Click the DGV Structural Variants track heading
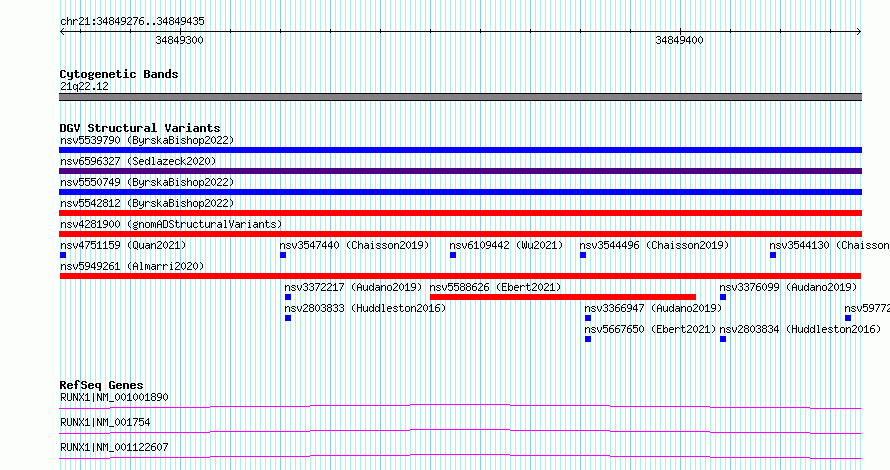The width and height of the screenshot is (890, 470). [140, 128]
